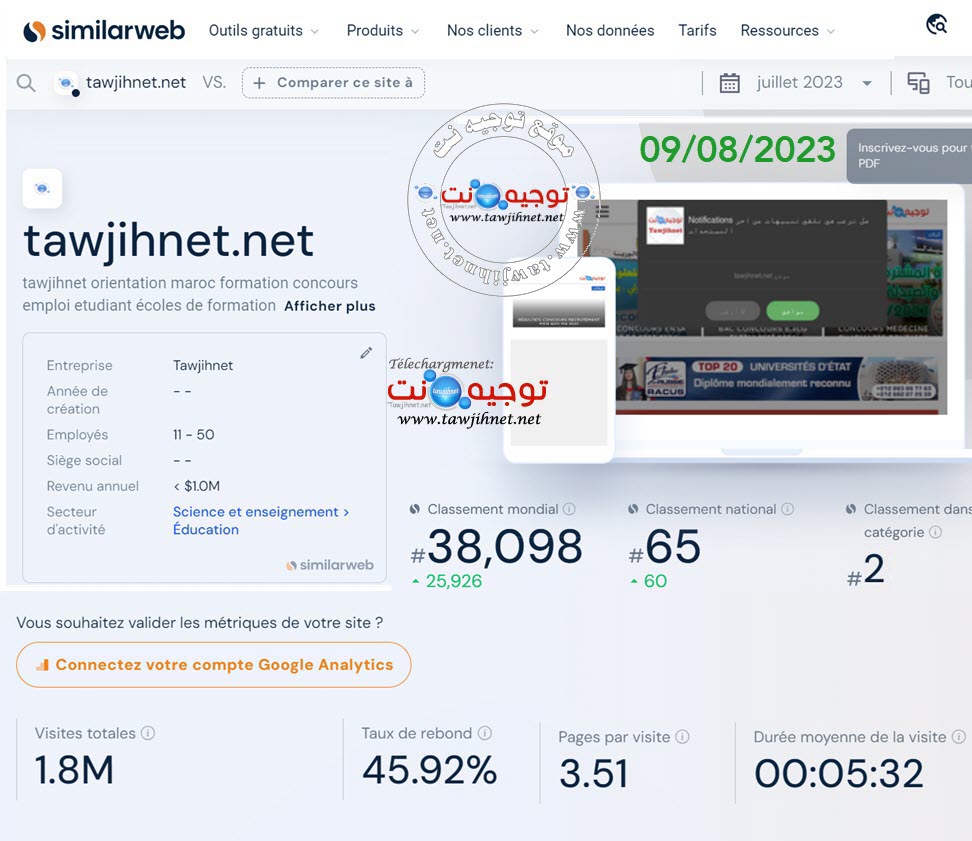Viewport: 972px width, 841px height.
Task: Open info icon for Classement mondial
Action: coord(569,509)
